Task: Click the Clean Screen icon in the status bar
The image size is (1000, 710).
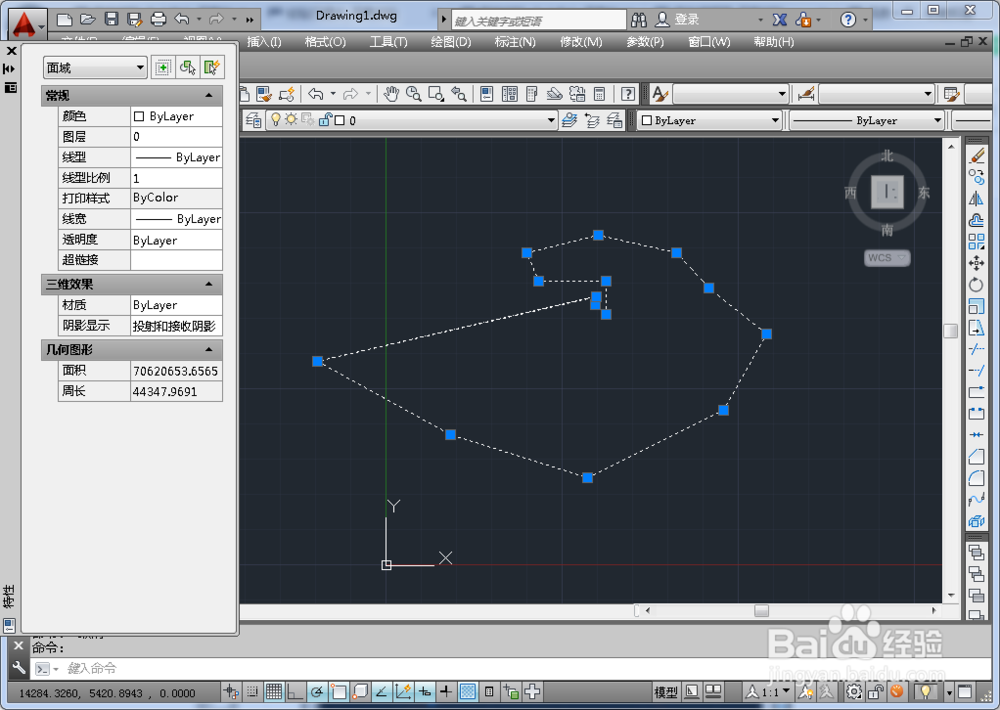Action: [965, 692]
